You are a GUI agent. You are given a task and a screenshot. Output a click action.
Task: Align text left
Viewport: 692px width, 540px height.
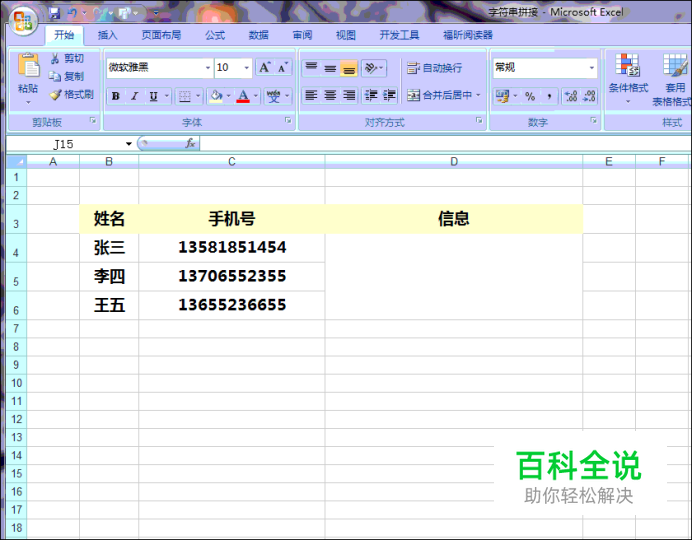311,95
